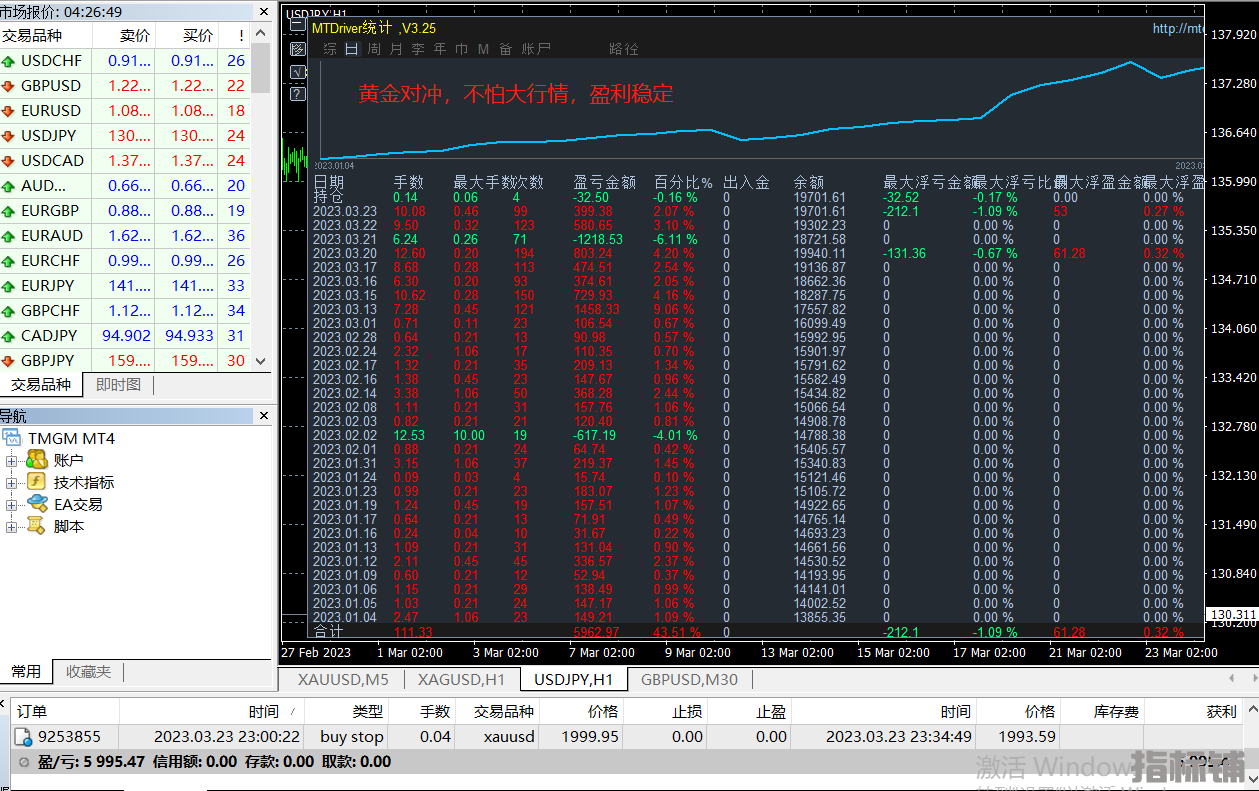The height and width of the screenshot is (791, 1259).
Task: Expand the 脚本 tree node
Action: pos(12,527)
